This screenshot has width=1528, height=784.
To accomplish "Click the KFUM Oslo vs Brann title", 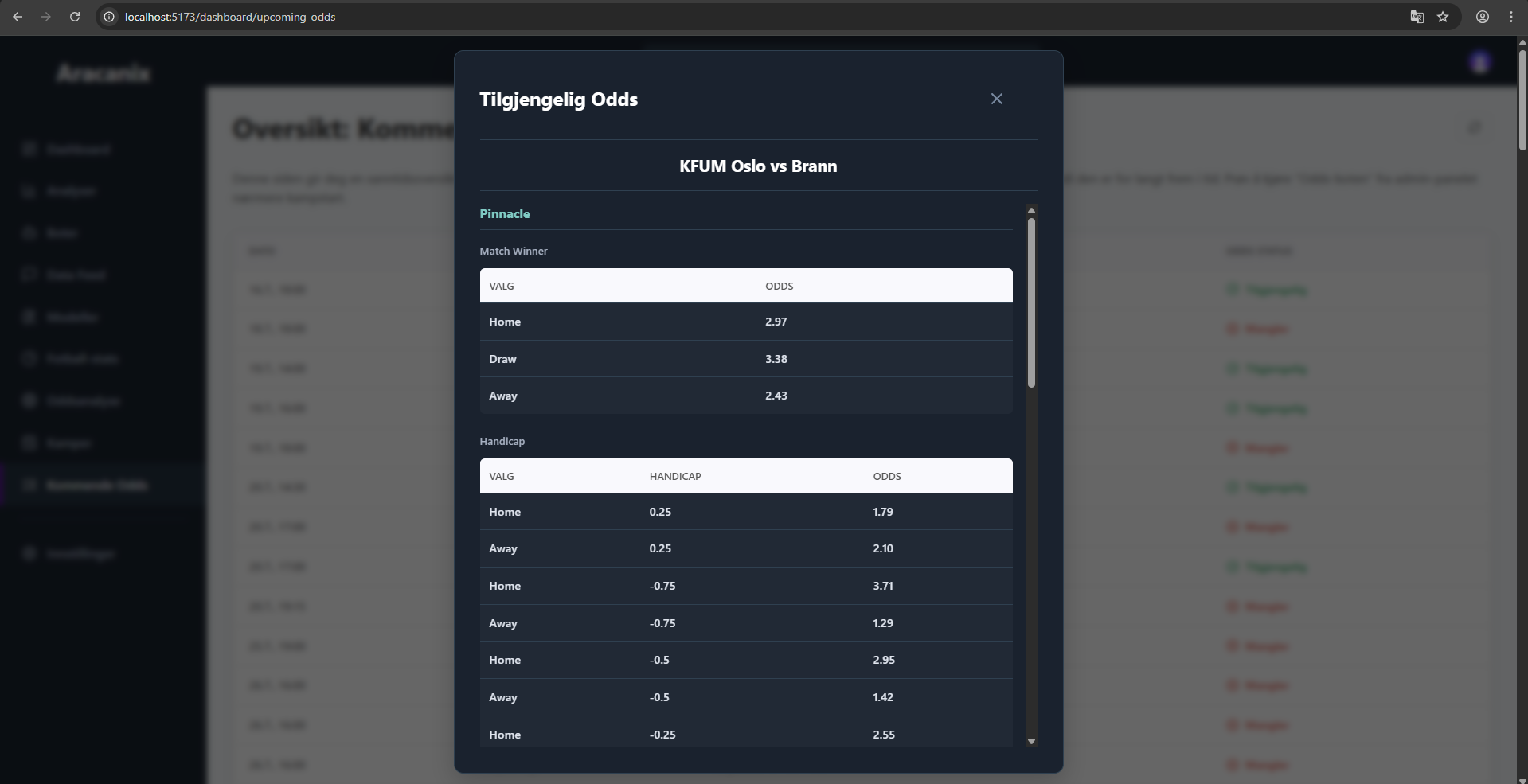I will click(x=758, y=166).
